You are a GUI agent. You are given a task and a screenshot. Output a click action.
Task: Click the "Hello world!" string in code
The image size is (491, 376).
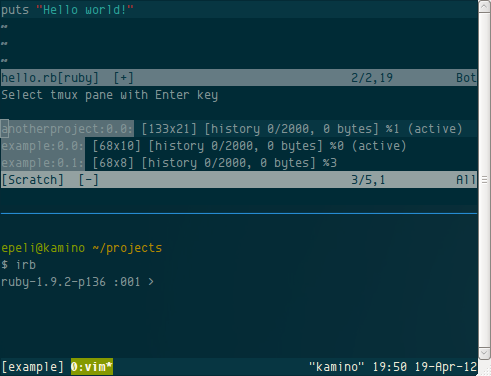click(85, 10)
